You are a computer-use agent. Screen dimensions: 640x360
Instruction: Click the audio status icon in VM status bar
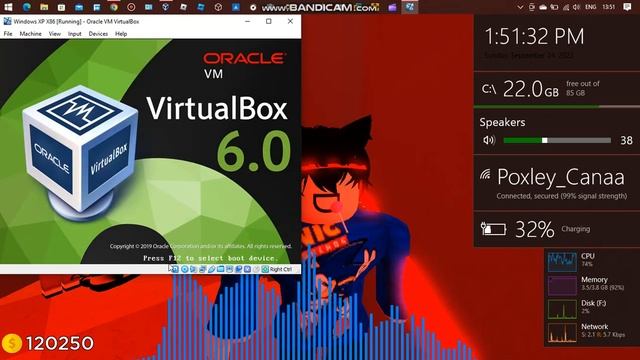tap(193, 269)
